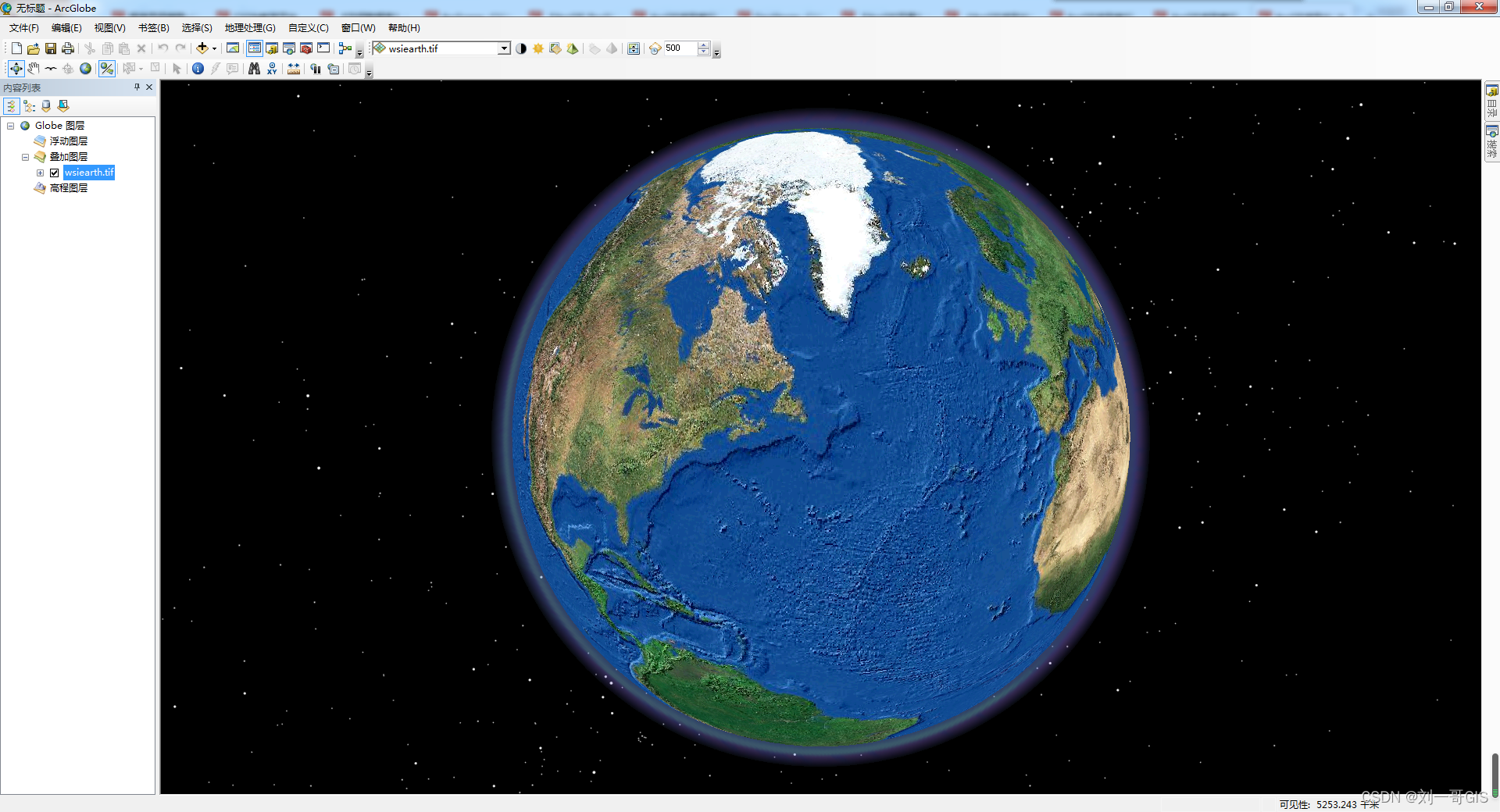This screenshot has height=812, width=1500.
Task: Click the 500 value input field
Action: pyautogui.click(x=679, y=48)
